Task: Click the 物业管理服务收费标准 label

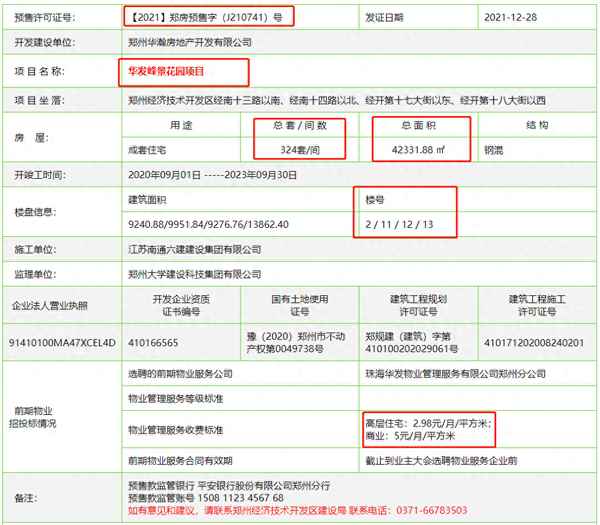Action: 176,430
